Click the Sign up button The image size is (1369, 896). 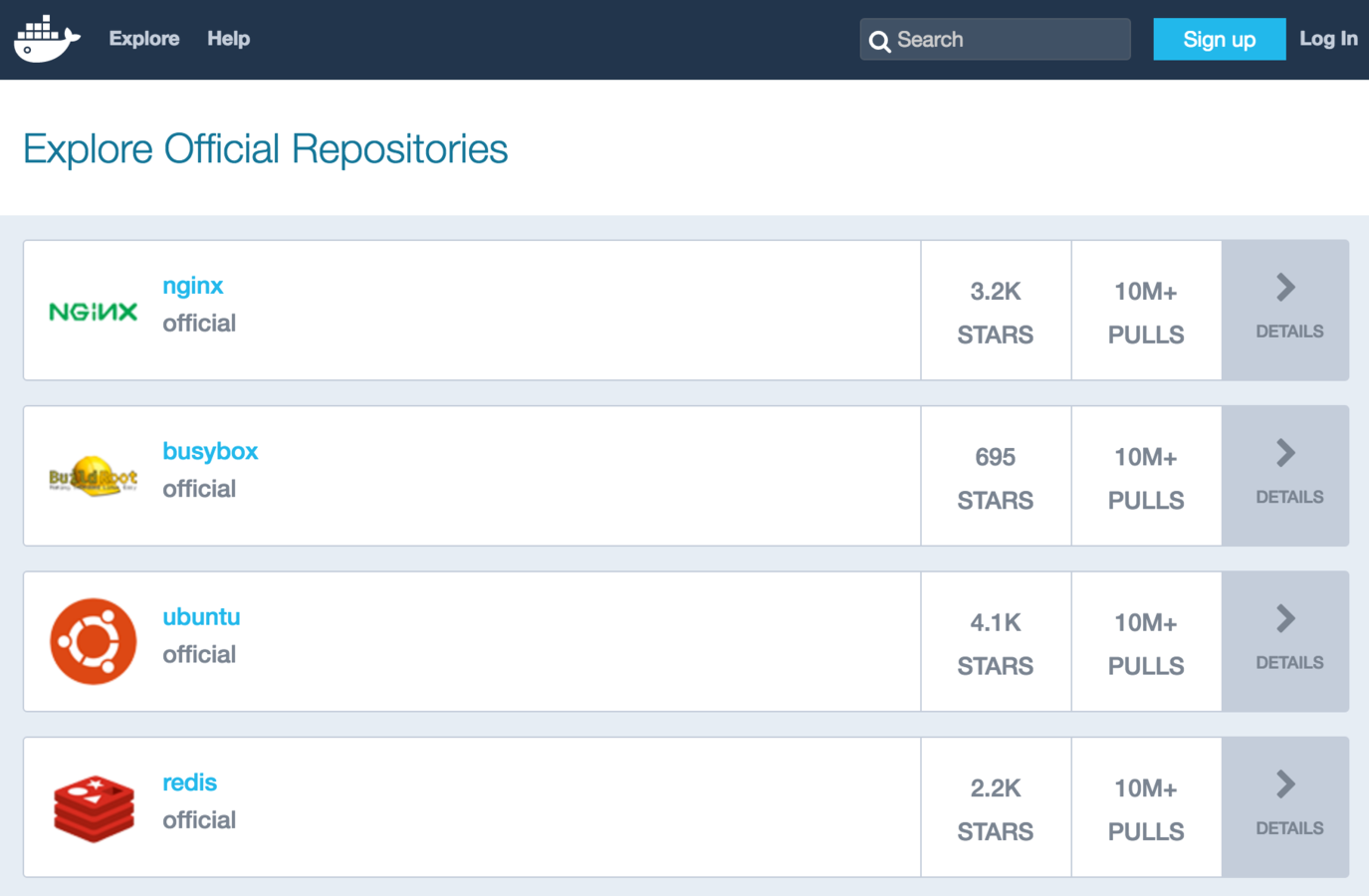[1219, 39]
